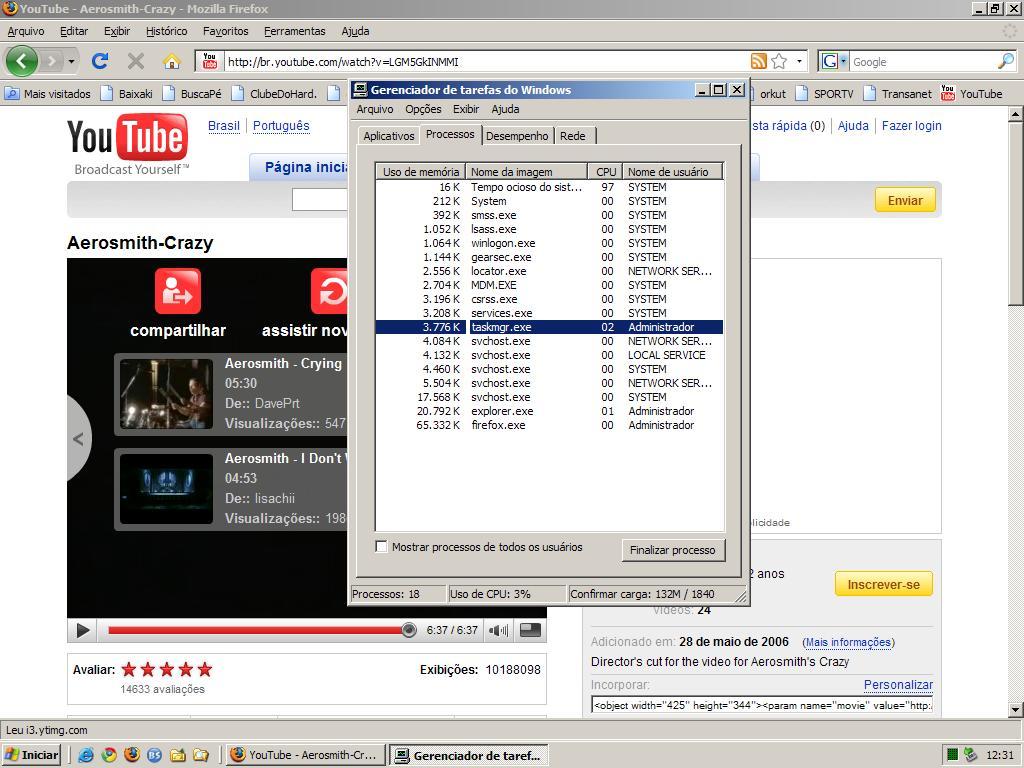This screenshot has width=1024, height=768.
Task: Bookmark this page with the star icon
Action: coord(779,61)
